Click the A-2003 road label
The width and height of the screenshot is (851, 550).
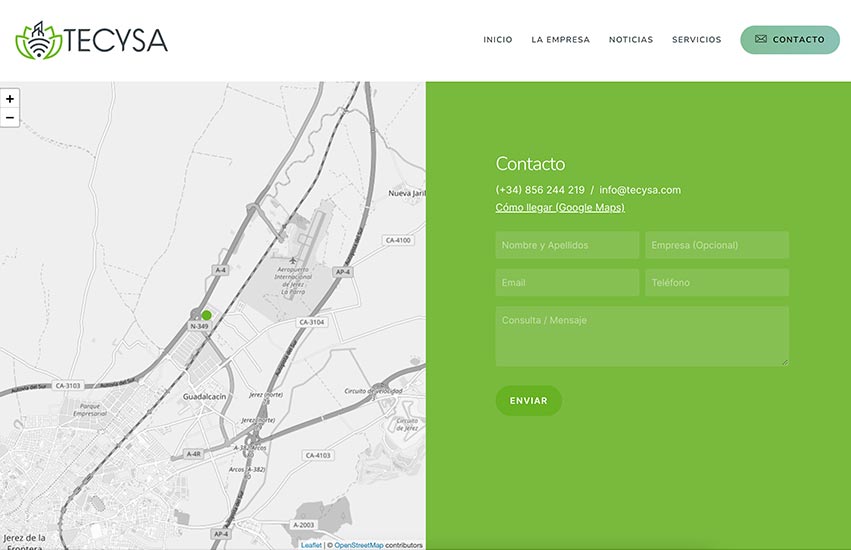pyautogui.click(x=303, y=524)
